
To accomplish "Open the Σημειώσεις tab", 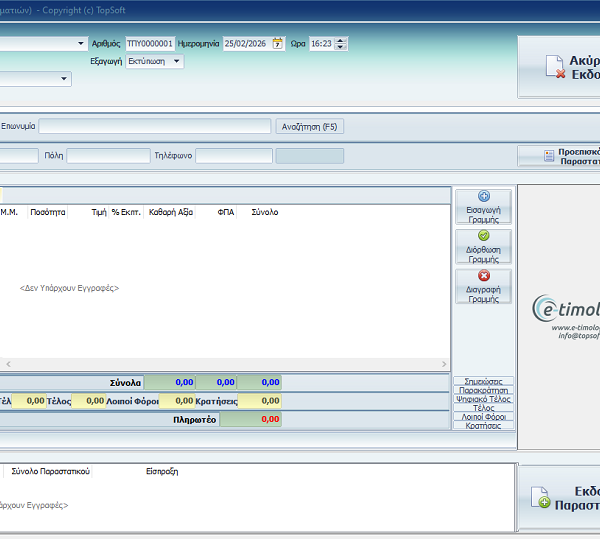I will coord(484,381).
